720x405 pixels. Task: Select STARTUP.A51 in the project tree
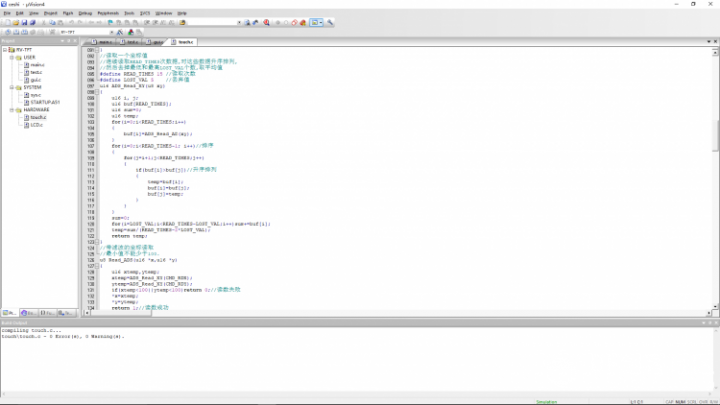click(45, 102)
